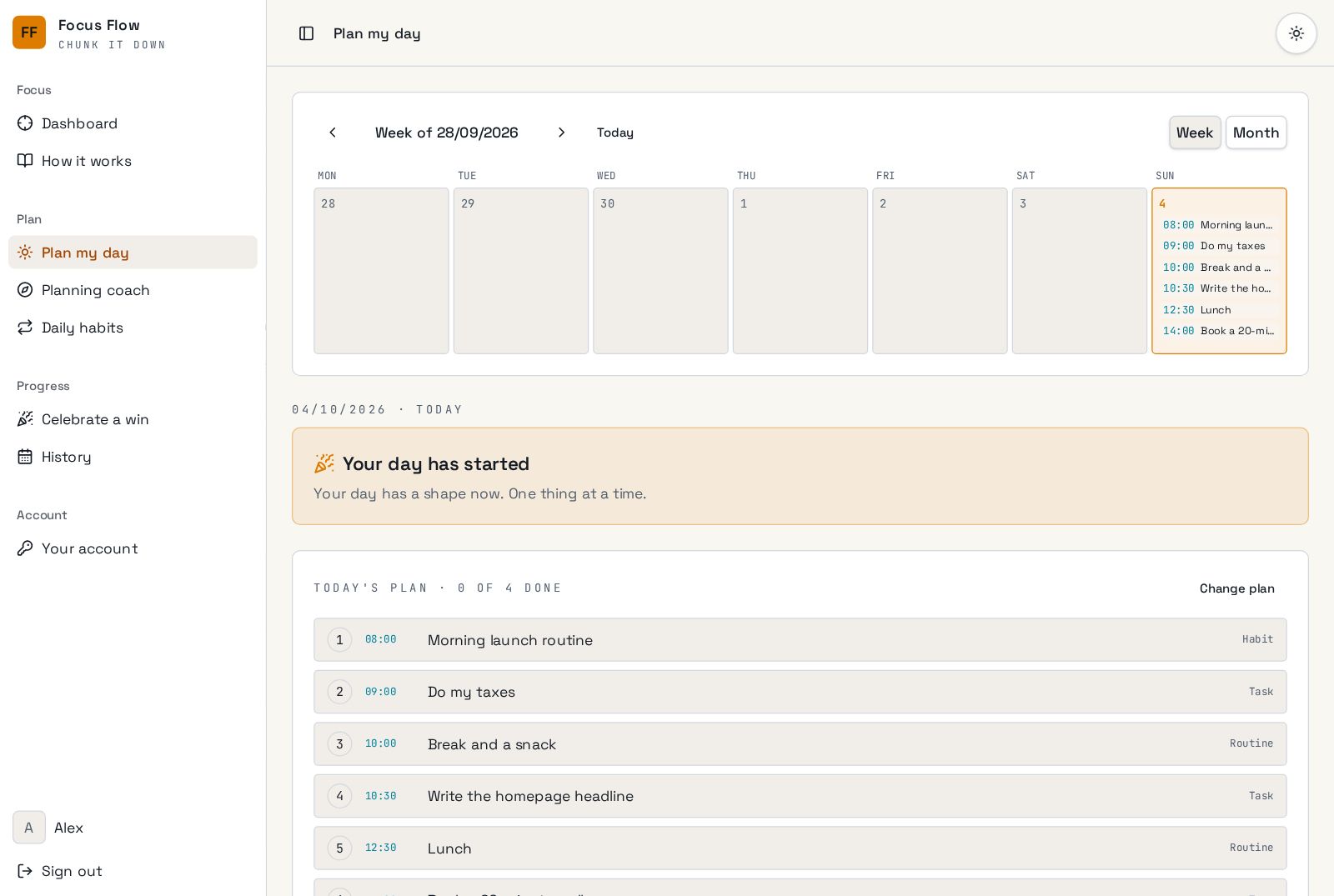
Task: Click the 14:00 Book a 20-min calendar entry
Action: (1219, 331)
